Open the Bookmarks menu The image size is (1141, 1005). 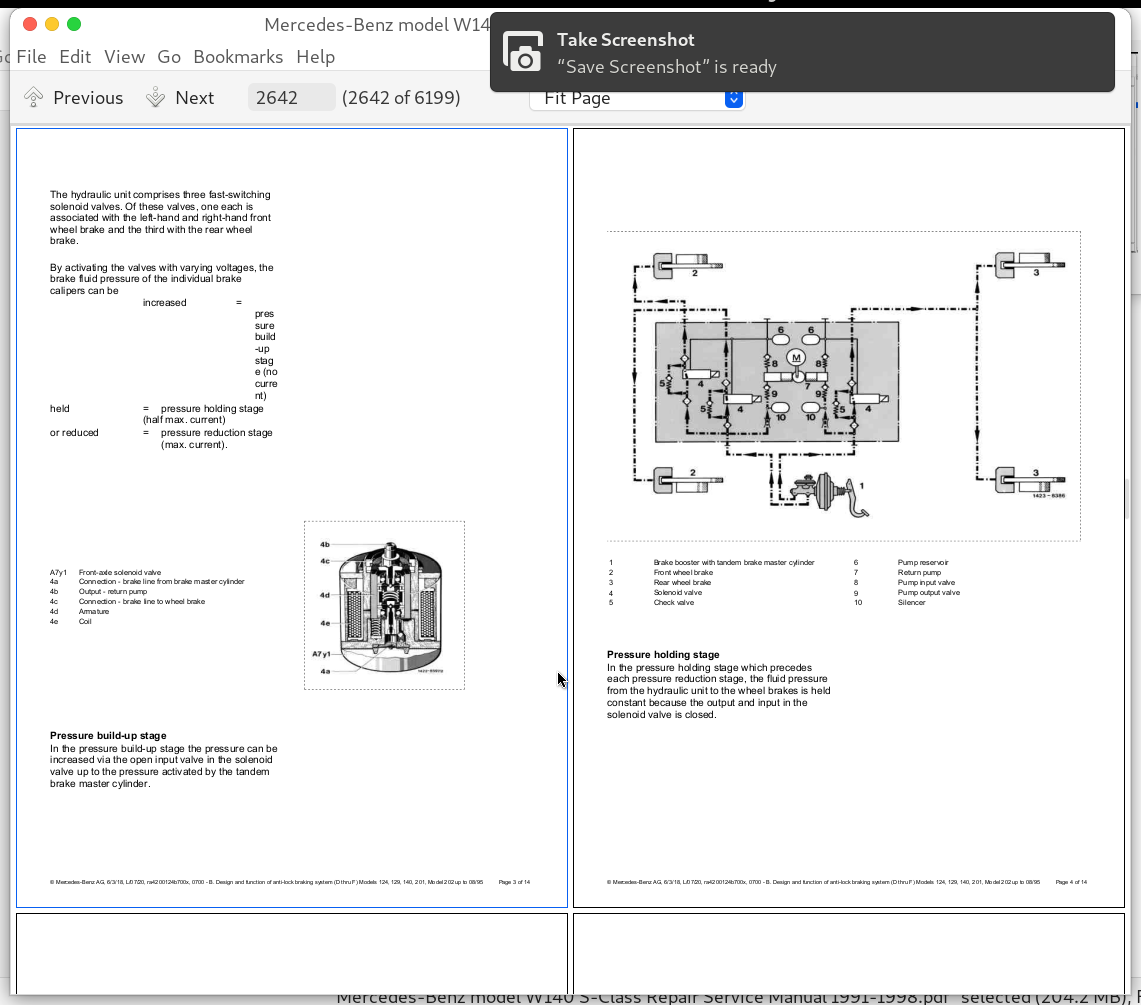(238, 57)
